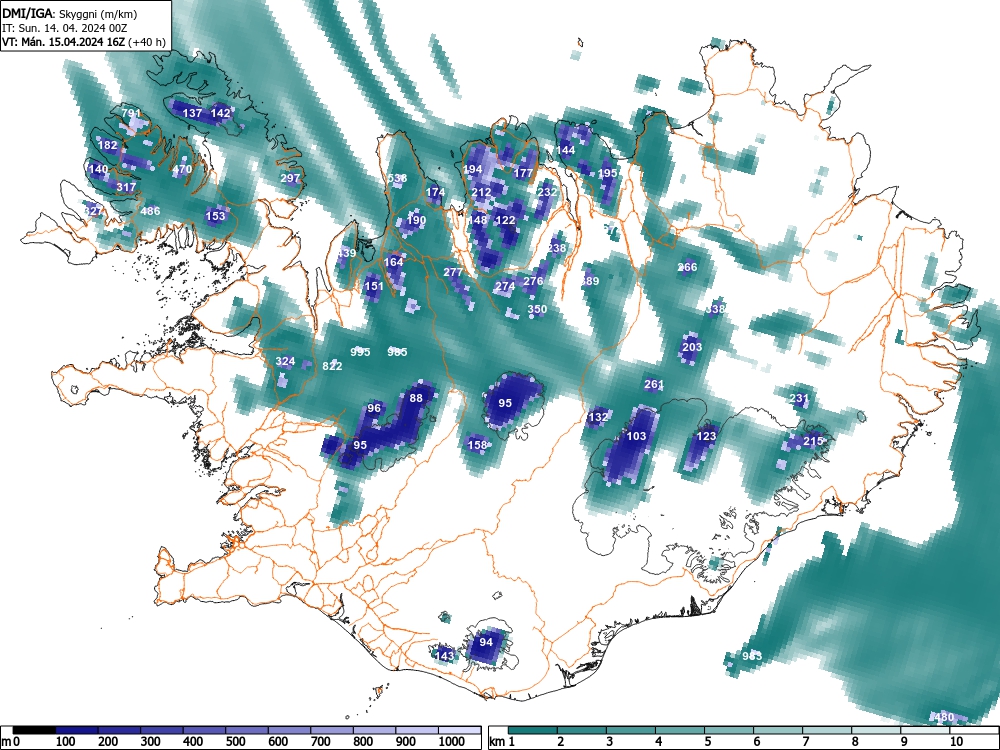Click the visibility value 88
This screenshot has height=750, width=1000.
[416, 398]
